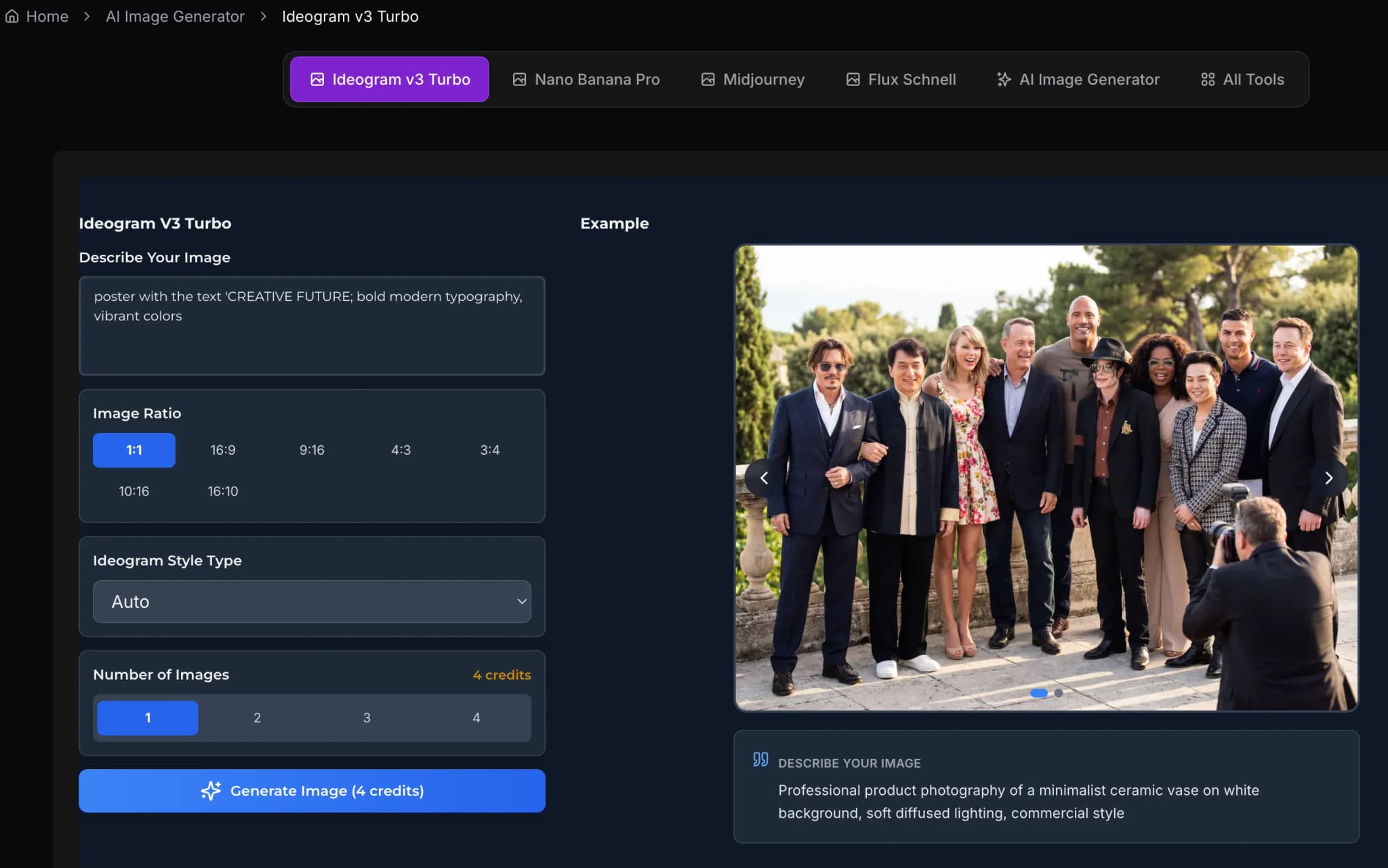Click the image description text field
This screenshot has height=868, width=1388.
(312, 326)
